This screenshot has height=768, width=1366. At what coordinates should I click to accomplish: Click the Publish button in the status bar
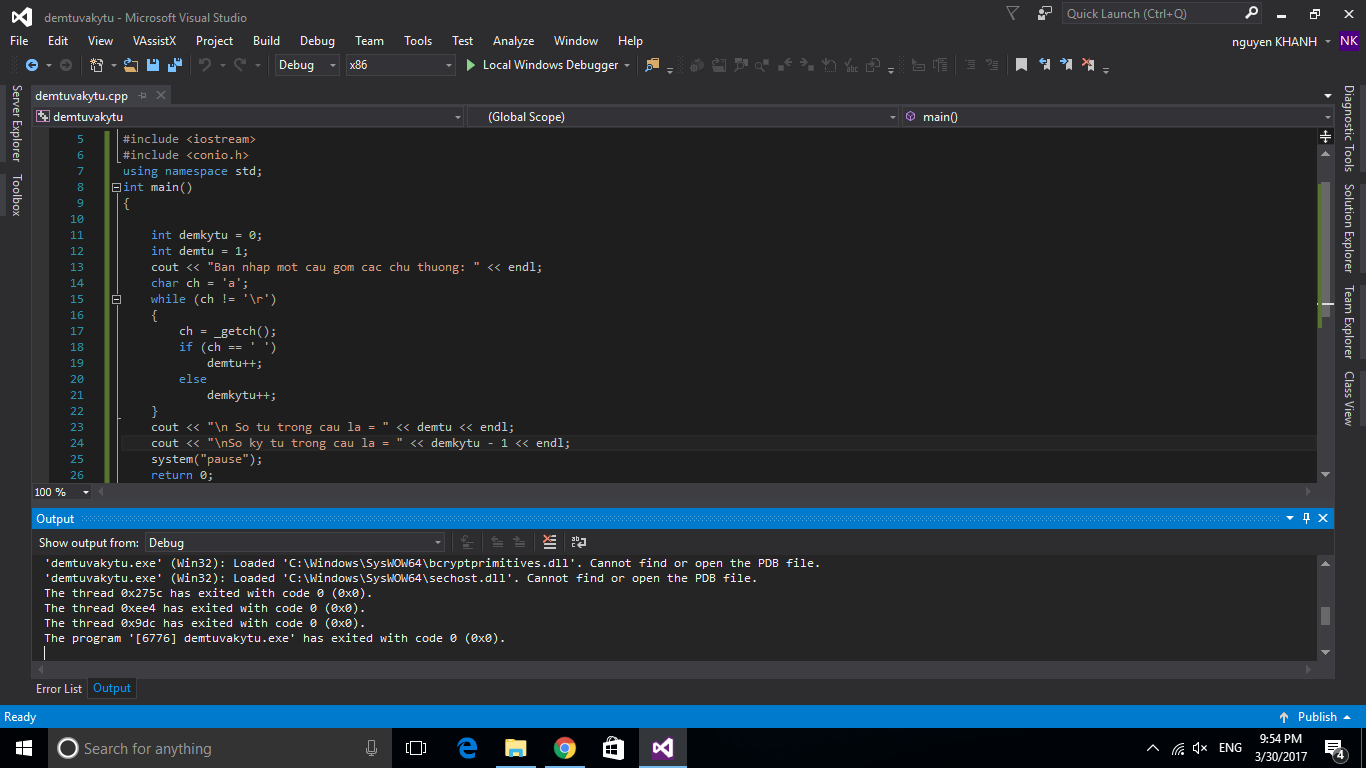(1316, 717)
